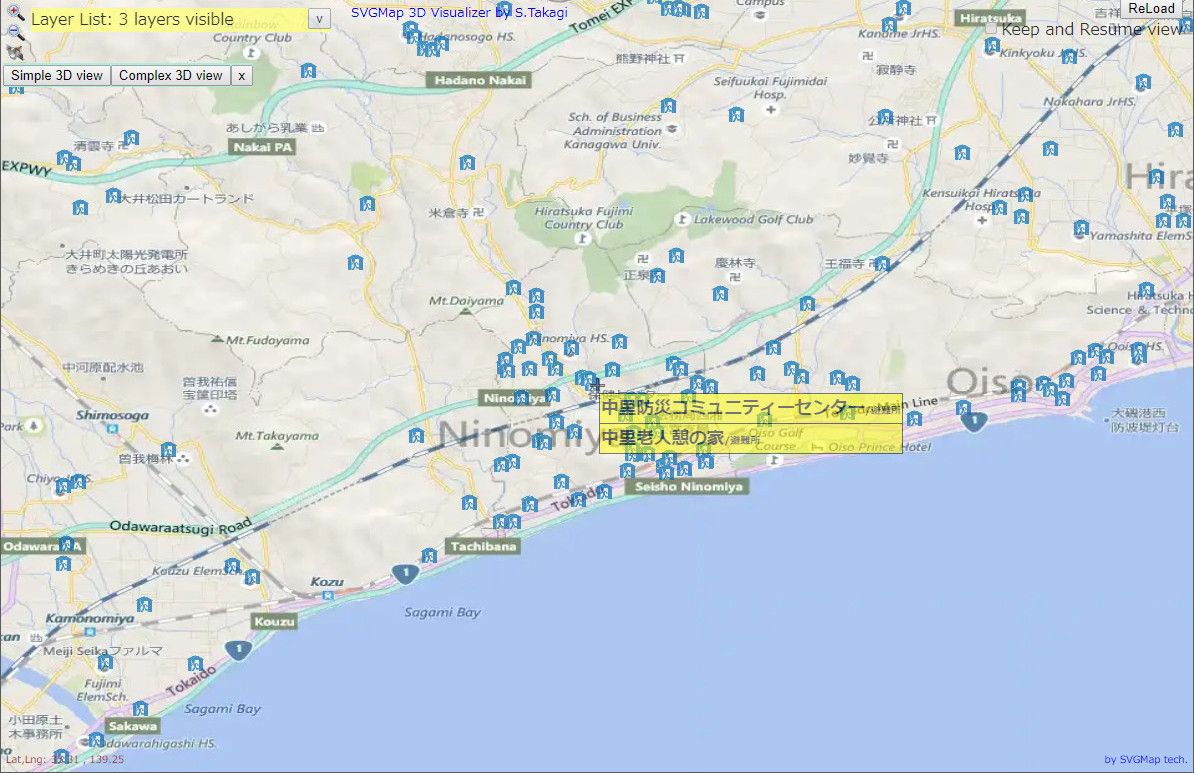The image size is (1194, 773).
Task: Open the by SVGMap tech. link
Action: (1145, 759)
